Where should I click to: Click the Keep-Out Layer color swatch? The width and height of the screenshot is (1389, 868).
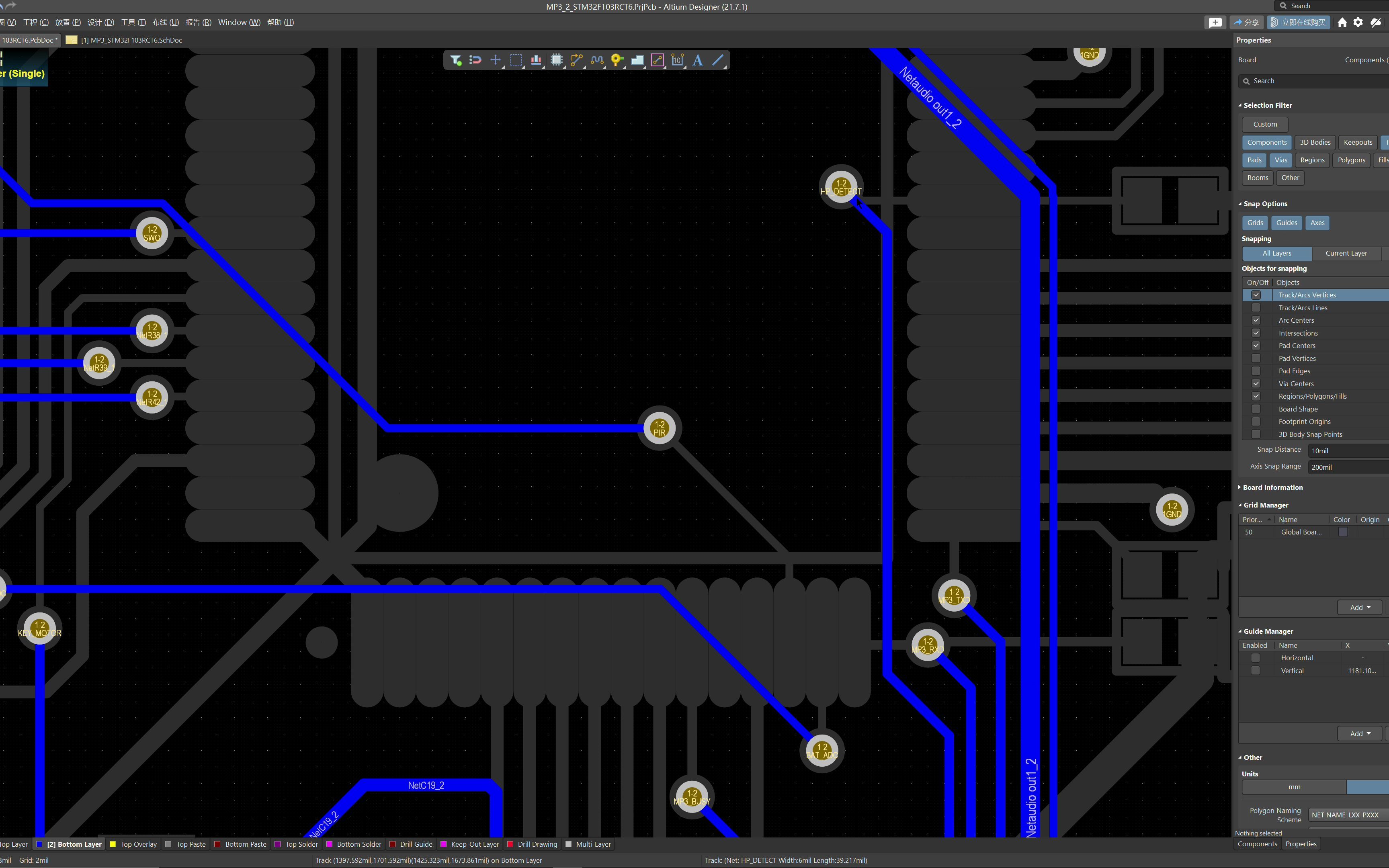443,844
